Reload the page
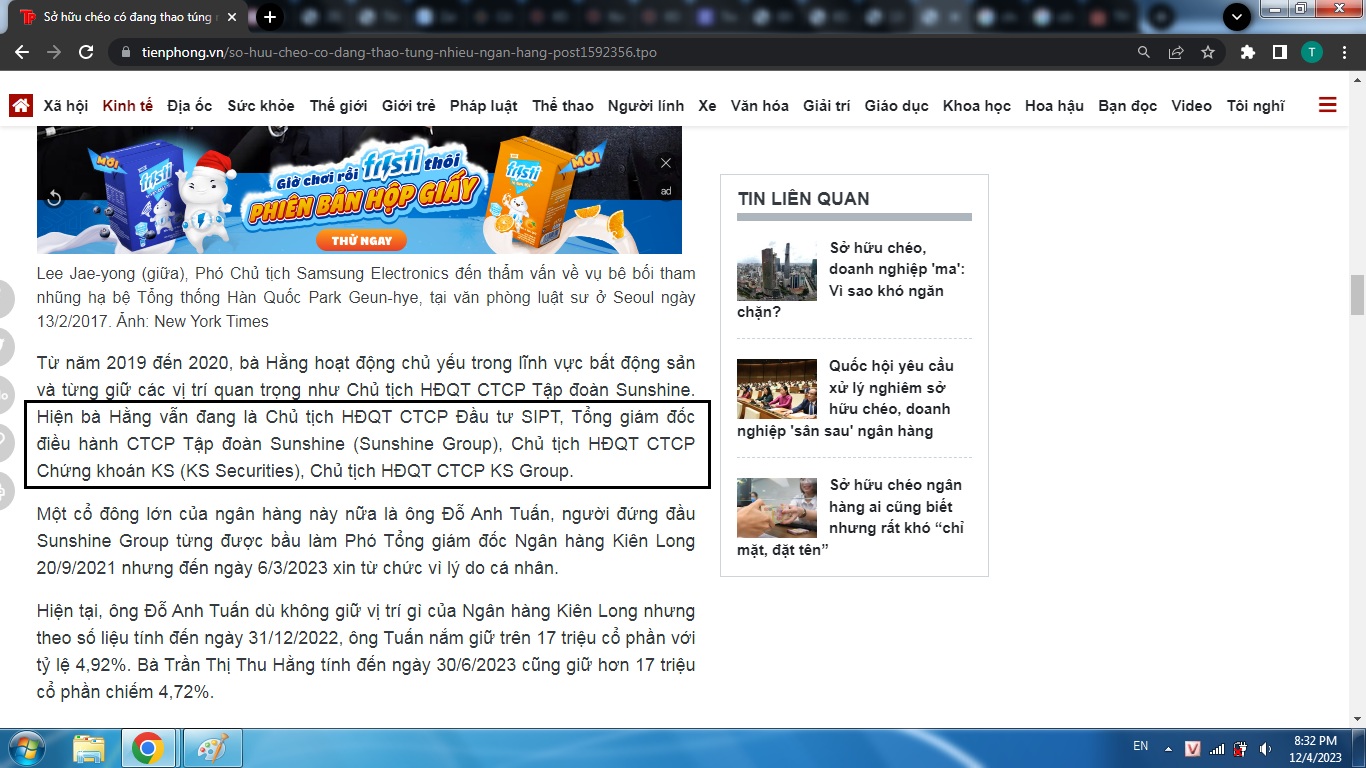1366x768 pixels. [86, 52]
